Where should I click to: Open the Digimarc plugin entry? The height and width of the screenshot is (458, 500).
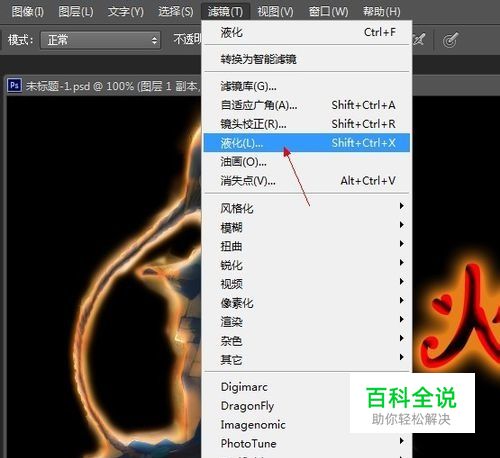click(244, 387)
